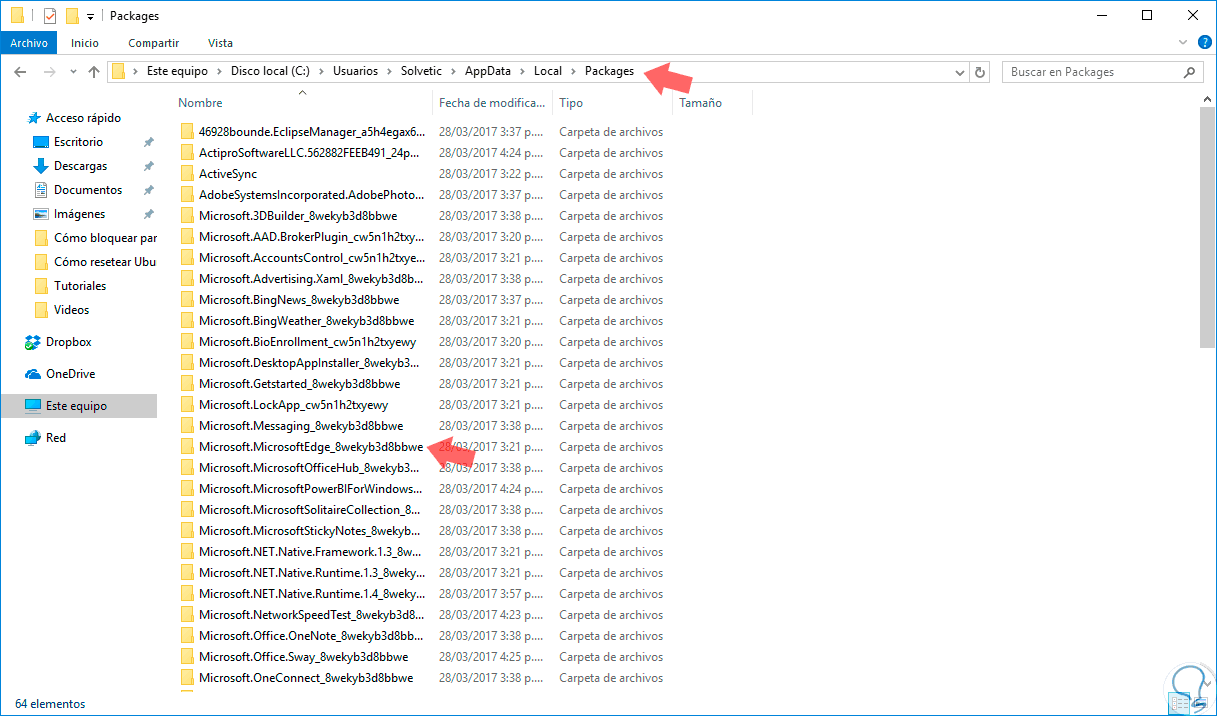The image size is (1217, 716).
Task: Click the scrollbar down arrow
Action: [1208, 684]
